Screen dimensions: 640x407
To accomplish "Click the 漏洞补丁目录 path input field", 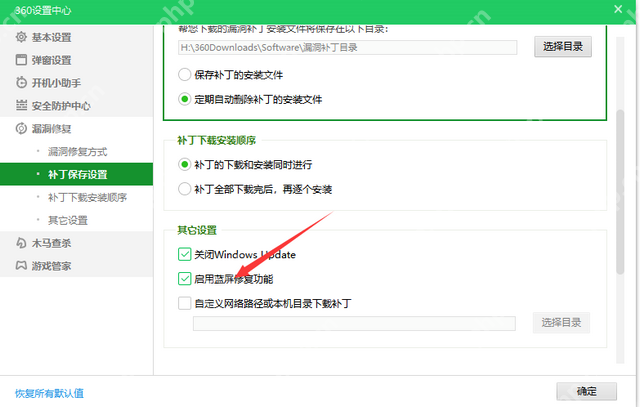I will [x=346, y=47].
